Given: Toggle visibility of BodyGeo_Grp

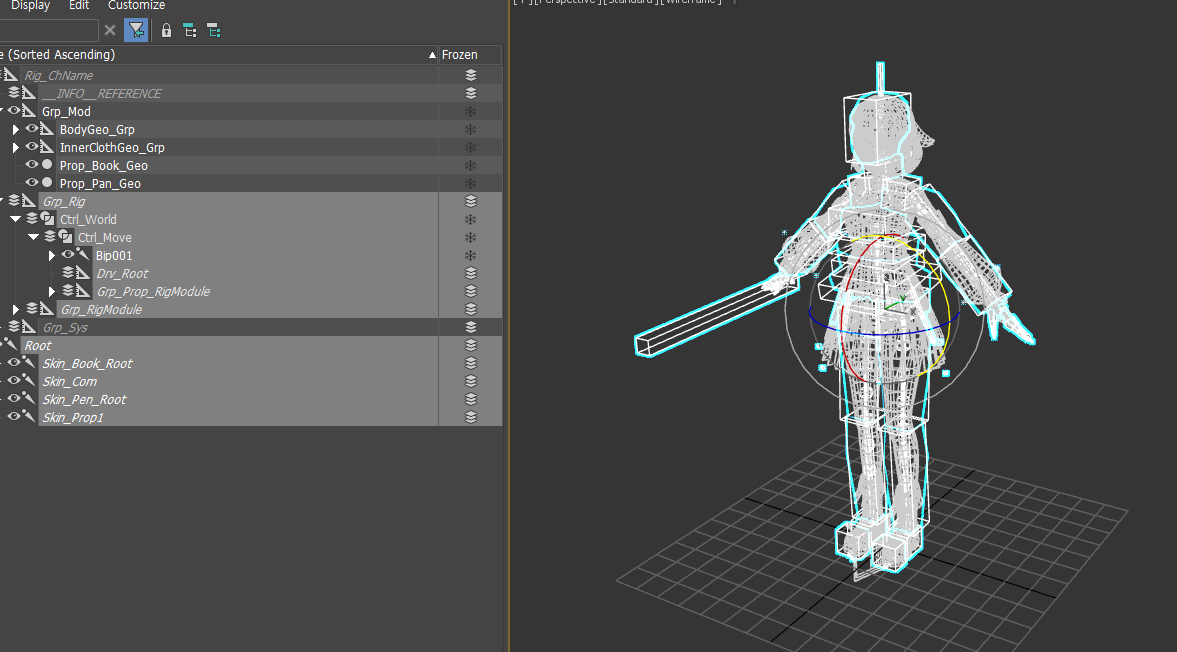Looking at the screenshot, I should [32, 128].
